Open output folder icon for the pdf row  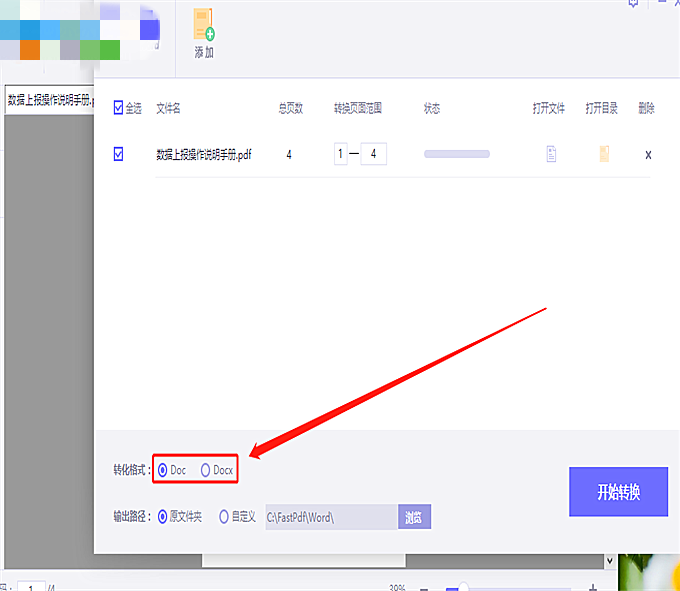[x=604, y=154]
